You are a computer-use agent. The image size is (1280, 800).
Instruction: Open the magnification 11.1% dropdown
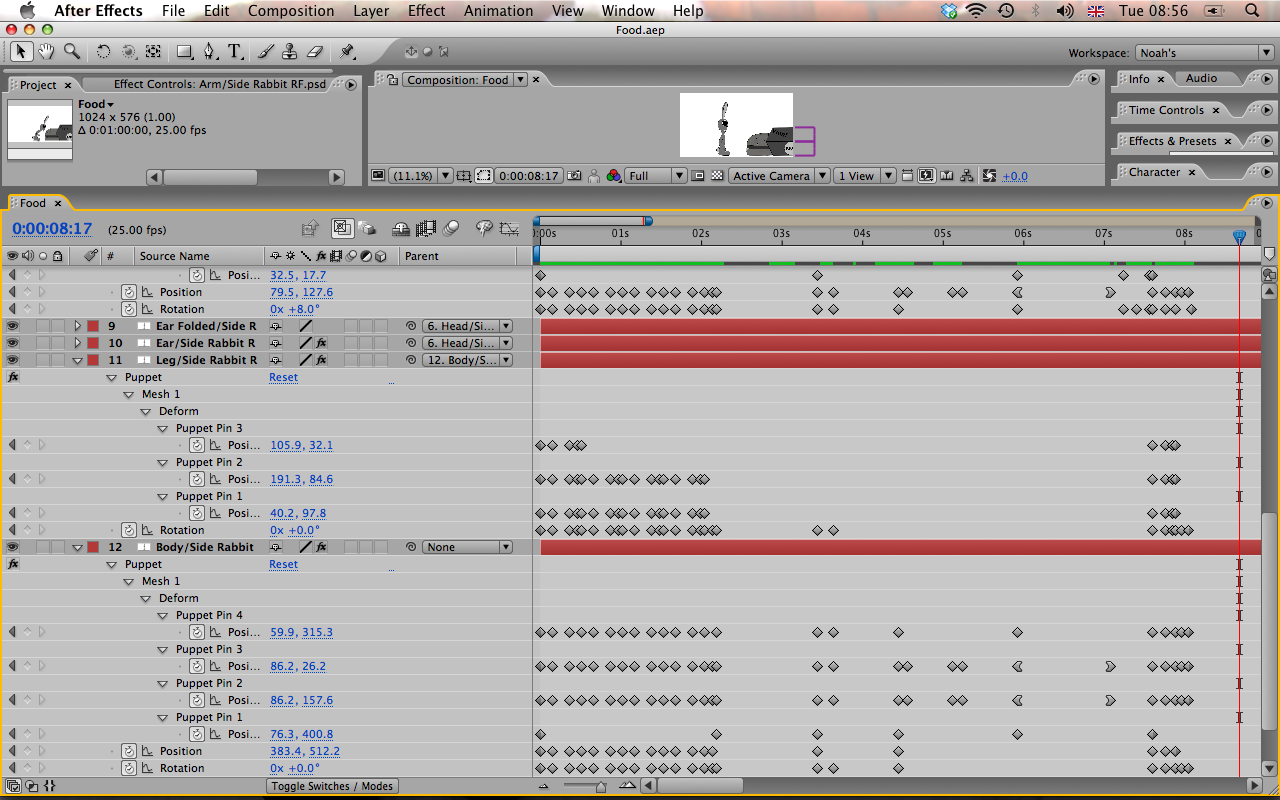point(420,176)
